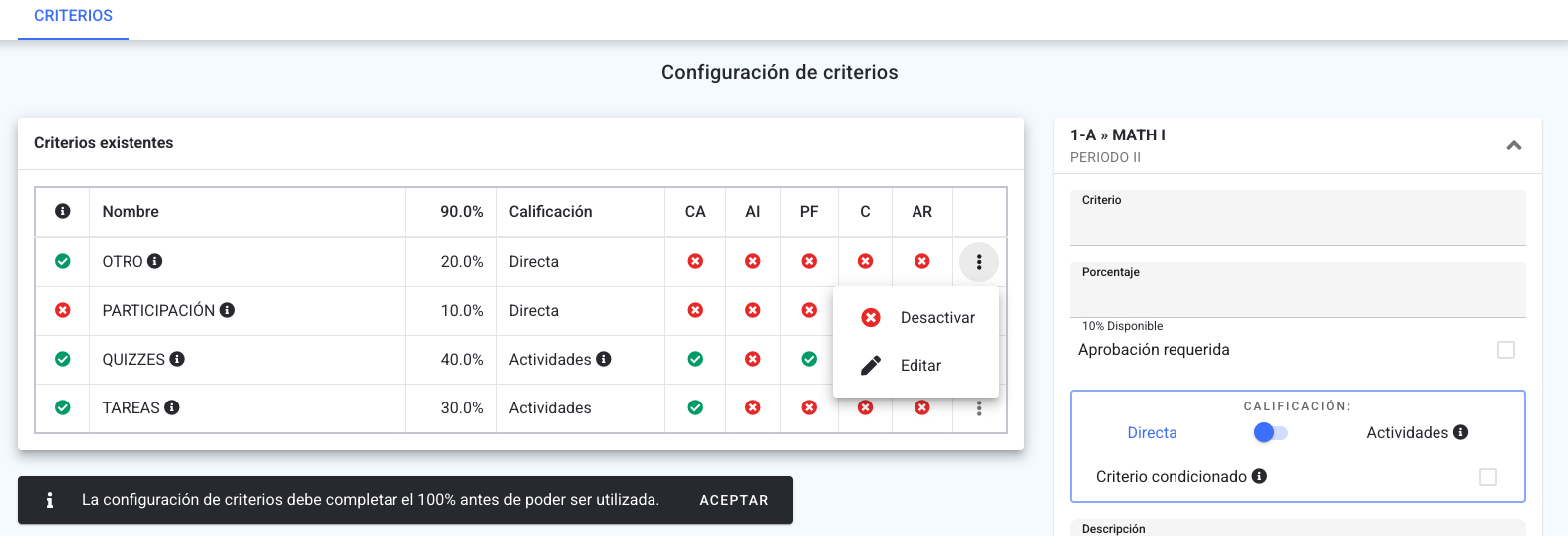Image resolution: width=1568 pixels, height=536 pixels.
Task: Click the info icon next to Criterio condicionado
Action: (1259, 476)
